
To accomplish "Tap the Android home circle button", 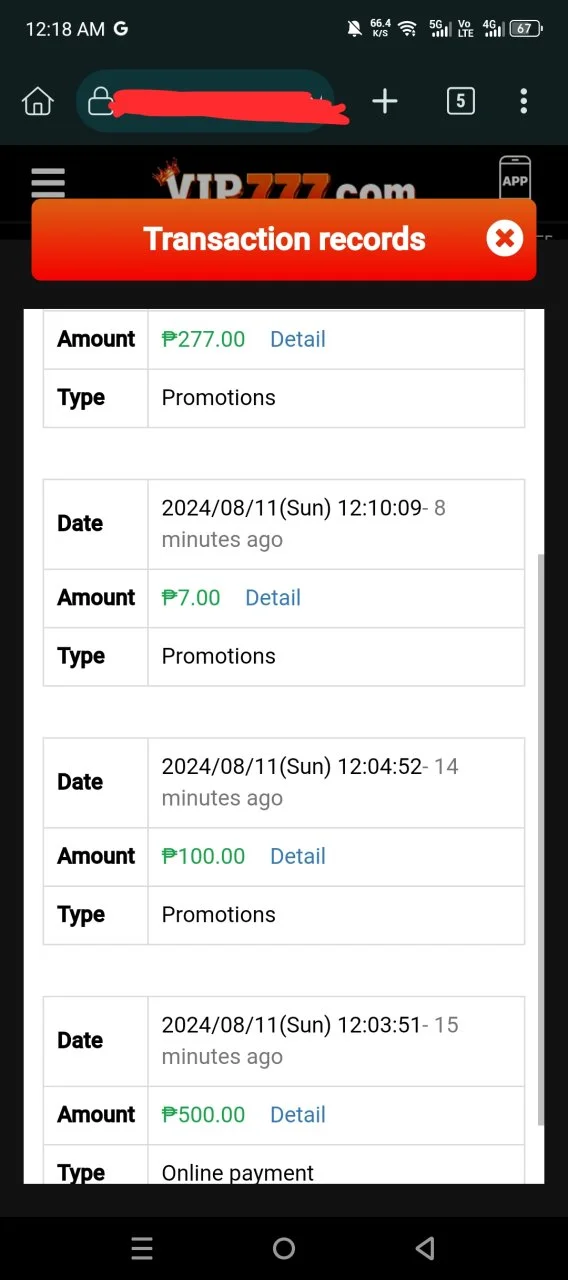I will click(x=284, y=1248).
